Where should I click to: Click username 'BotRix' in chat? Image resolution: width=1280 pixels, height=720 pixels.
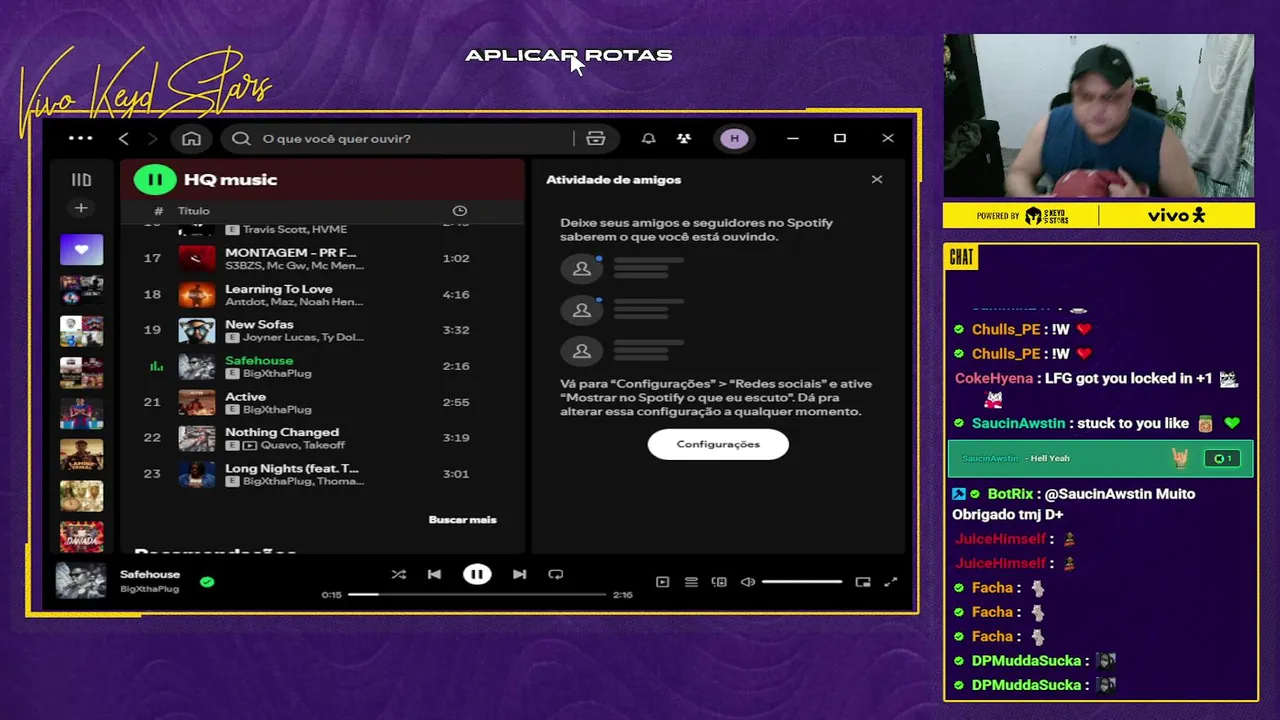pos(1010,494)
